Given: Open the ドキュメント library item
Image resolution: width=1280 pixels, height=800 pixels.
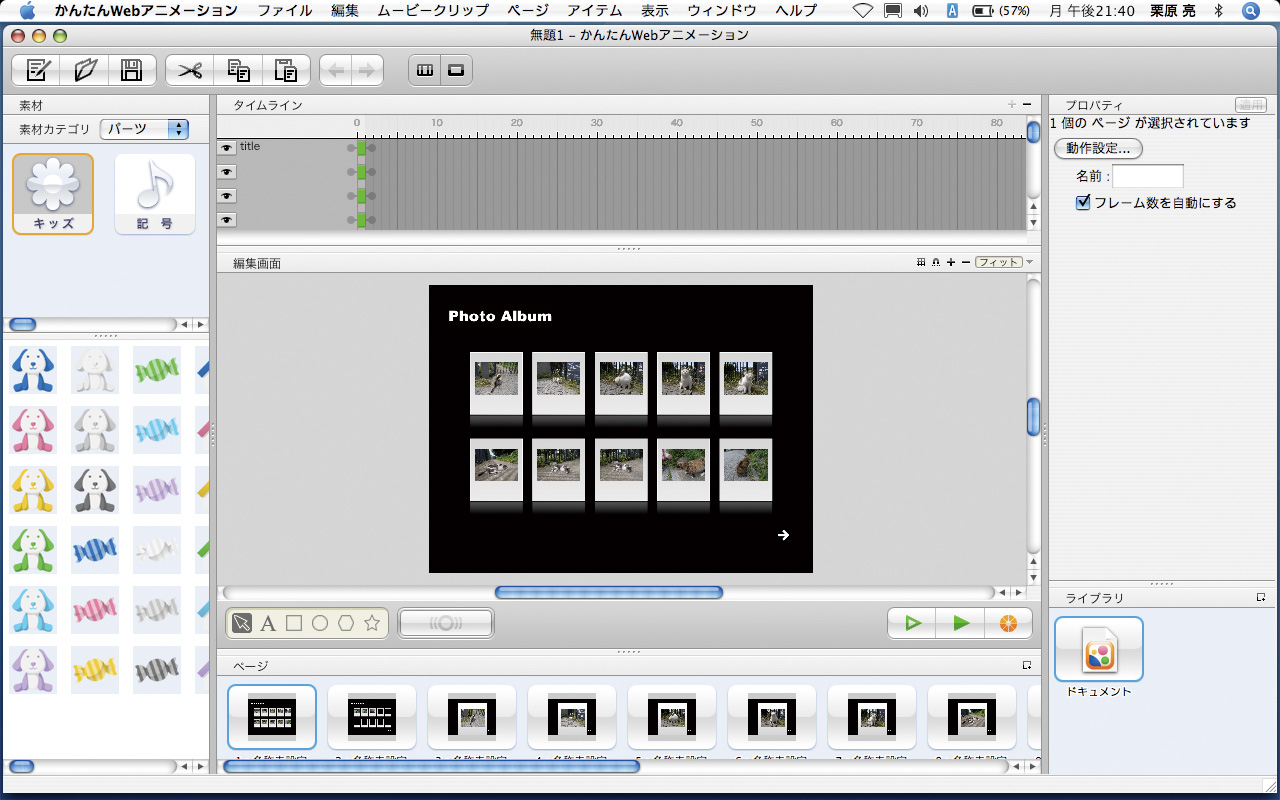Looking at the screenshot, I should [1098, 650].
